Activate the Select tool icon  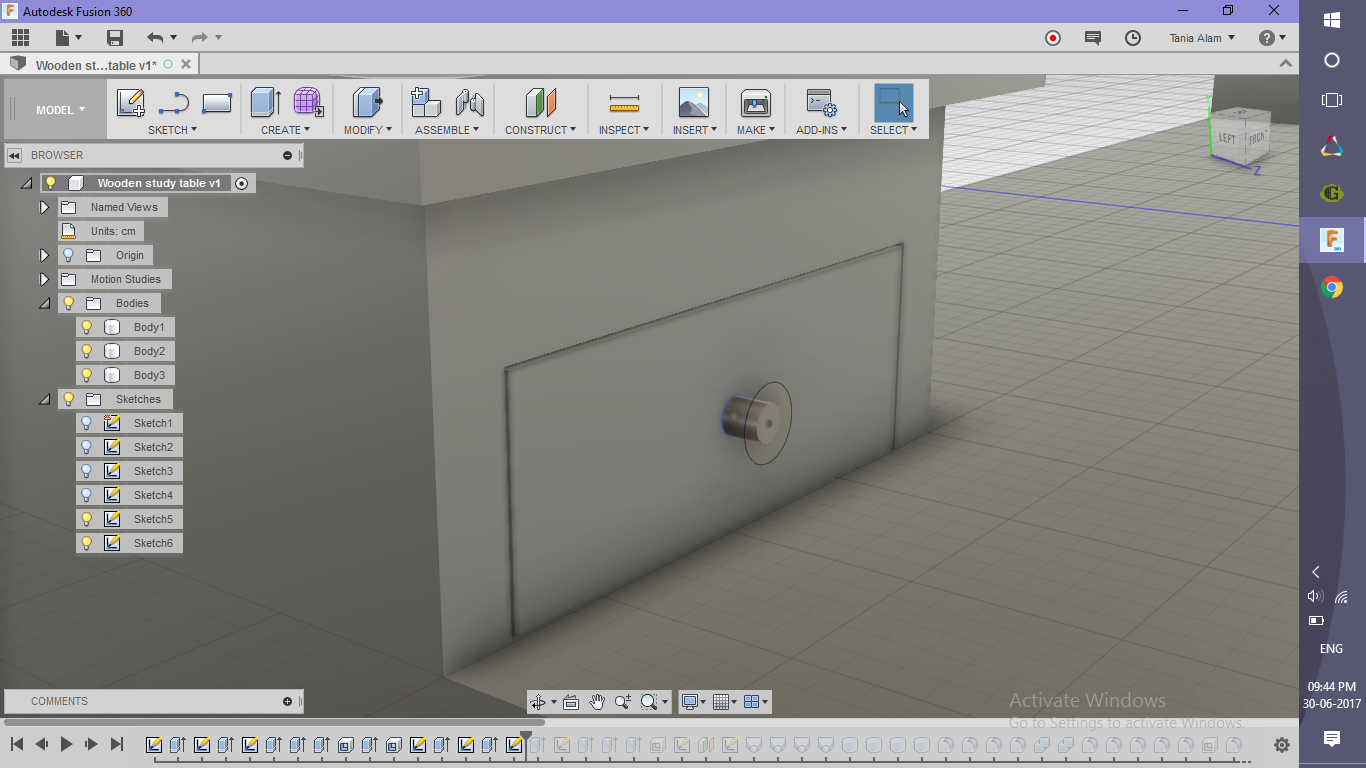(x=893, y=103)
